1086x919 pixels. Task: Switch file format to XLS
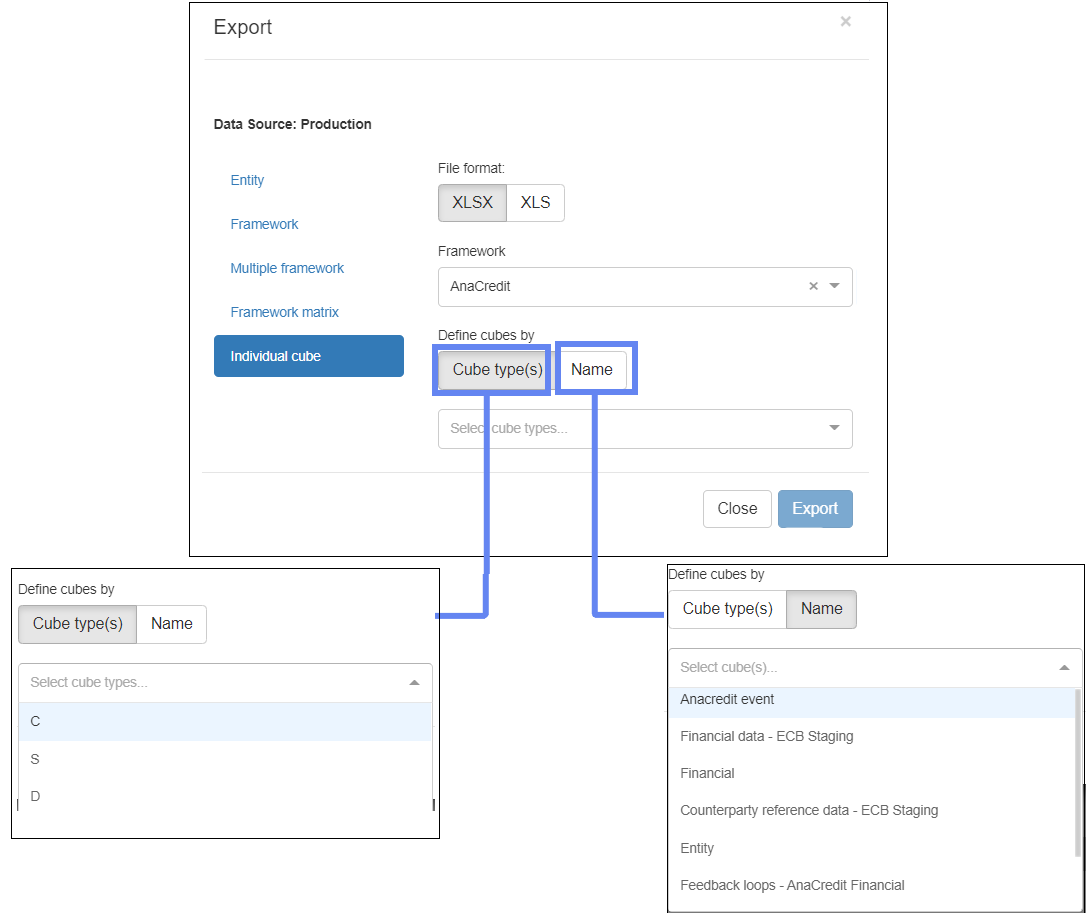coord(535,202)
